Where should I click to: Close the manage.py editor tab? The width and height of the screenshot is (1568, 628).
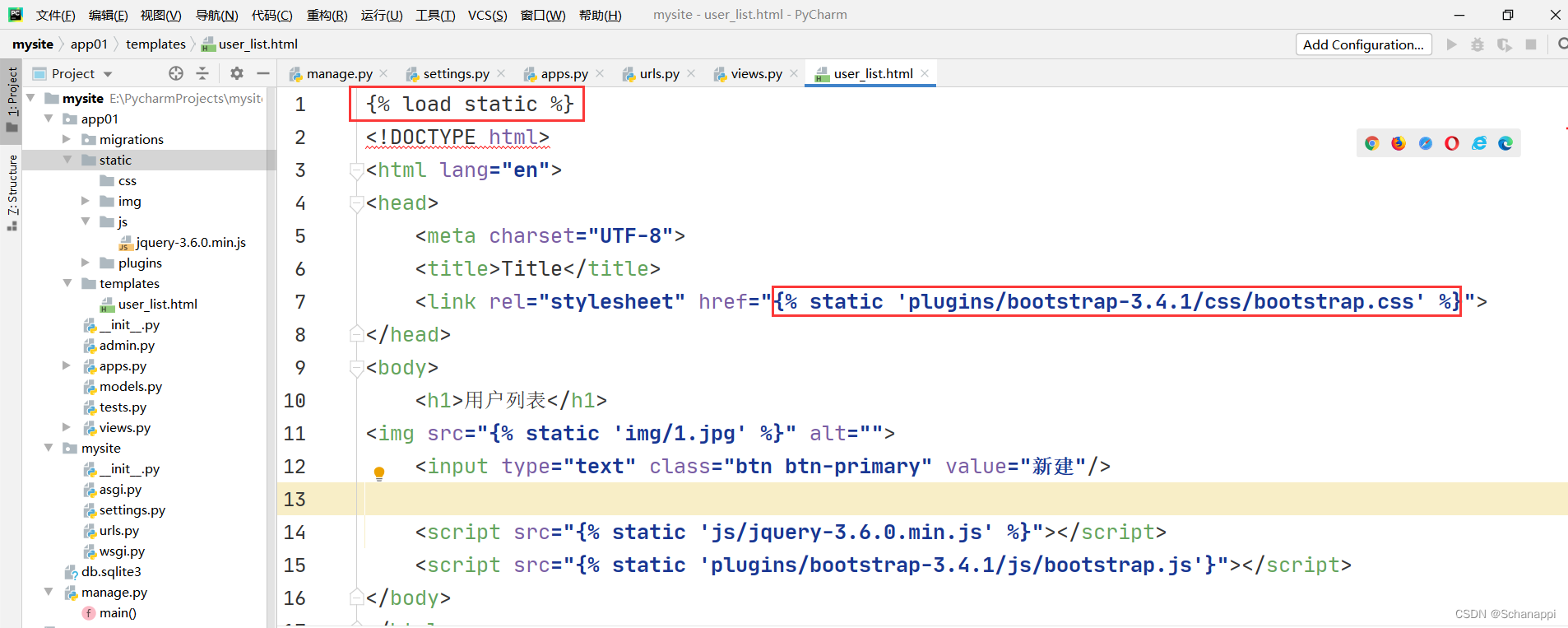click(384, 73)
